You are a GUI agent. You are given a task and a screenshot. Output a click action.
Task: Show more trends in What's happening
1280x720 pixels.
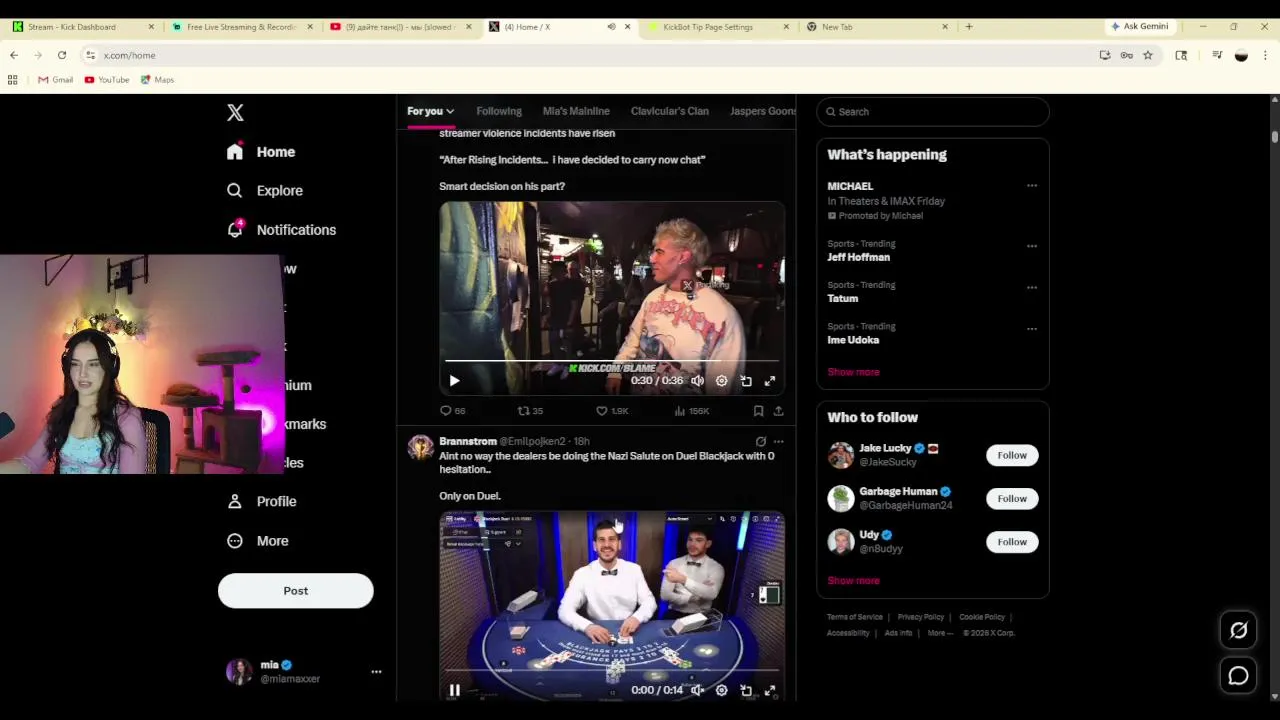(853, 372)
